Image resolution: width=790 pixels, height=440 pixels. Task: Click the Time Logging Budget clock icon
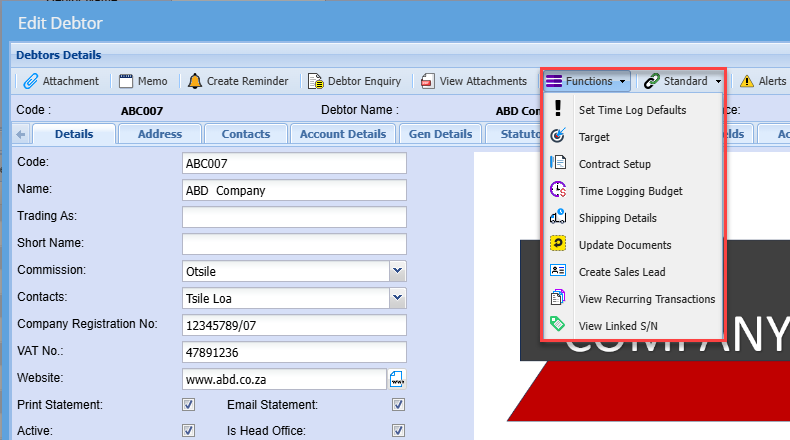coord(558,190)
